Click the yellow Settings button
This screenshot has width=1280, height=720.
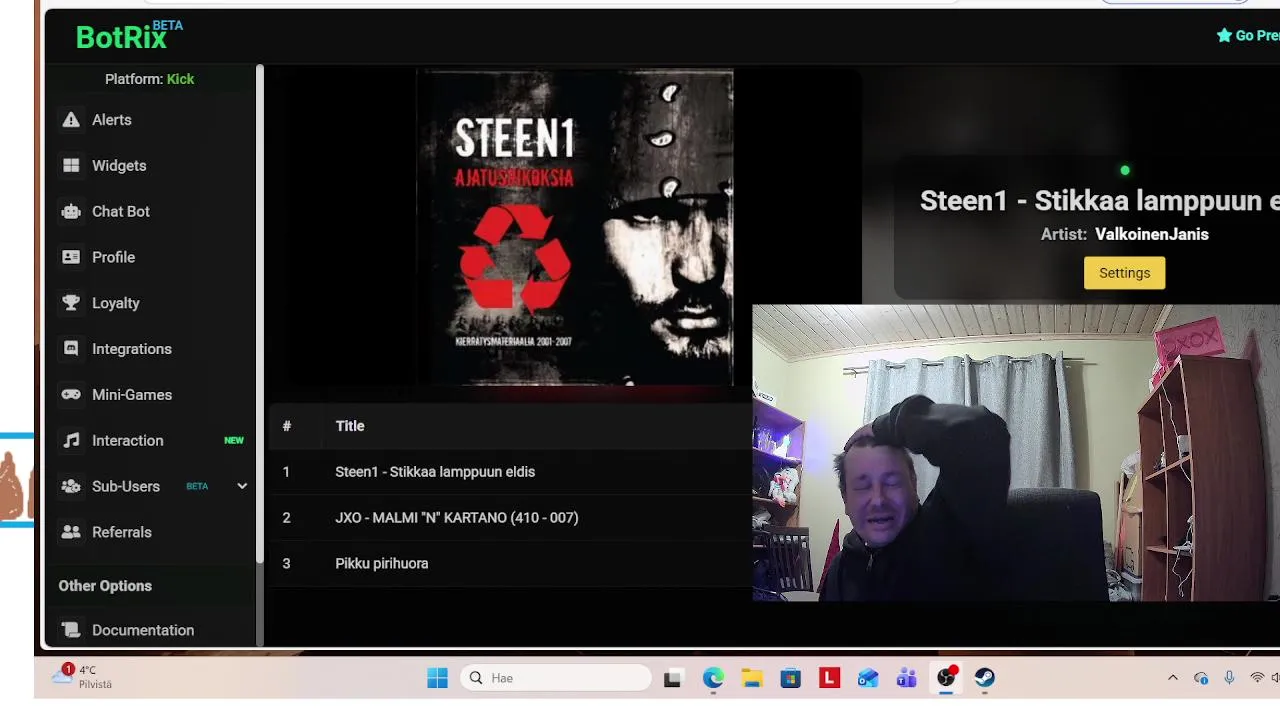point(1124,273)
